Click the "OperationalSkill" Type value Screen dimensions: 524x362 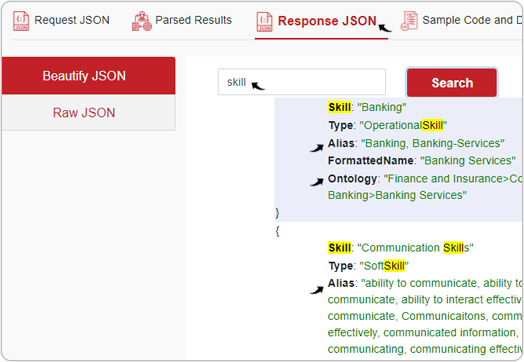click(x=403, y=125)
